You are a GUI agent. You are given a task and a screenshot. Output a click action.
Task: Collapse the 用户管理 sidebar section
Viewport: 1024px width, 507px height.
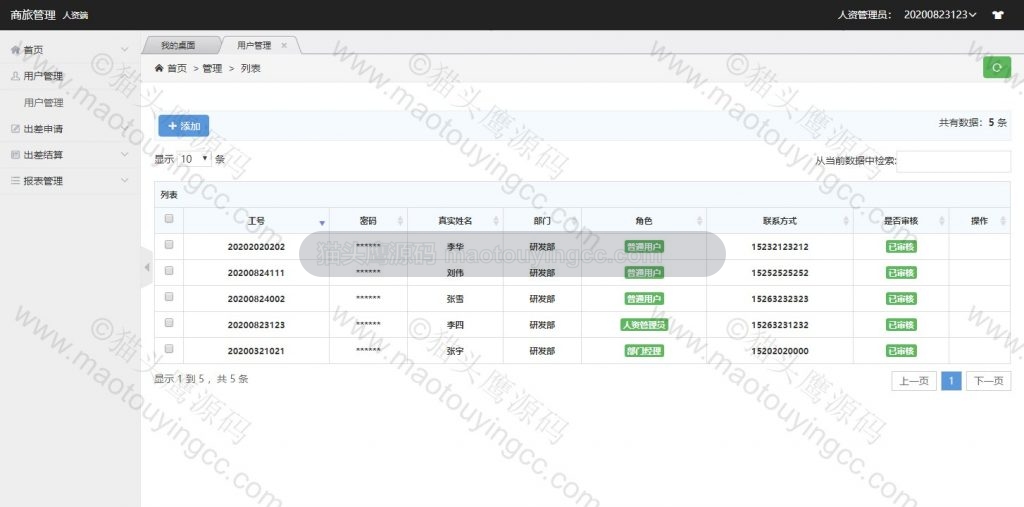70,76
